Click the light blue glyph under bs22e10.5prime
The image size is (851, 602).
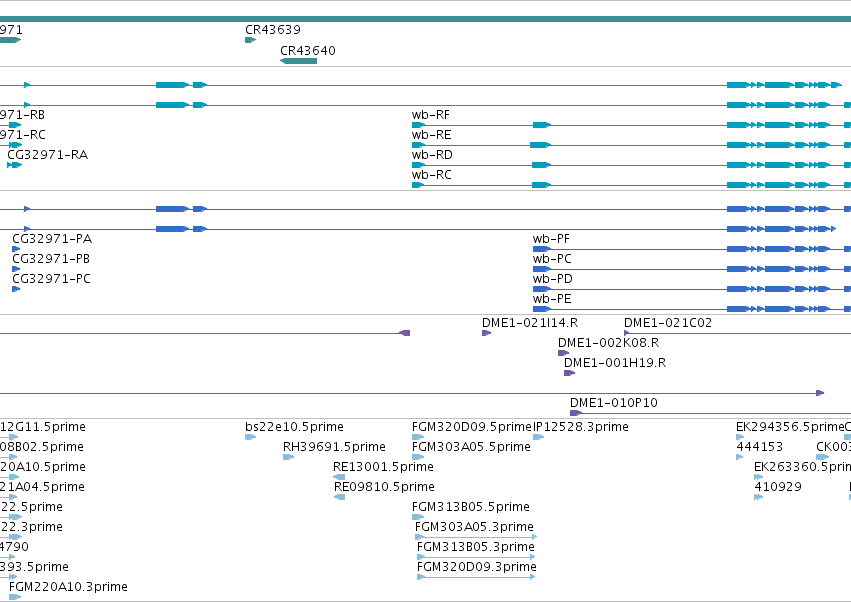coord(250,437)
